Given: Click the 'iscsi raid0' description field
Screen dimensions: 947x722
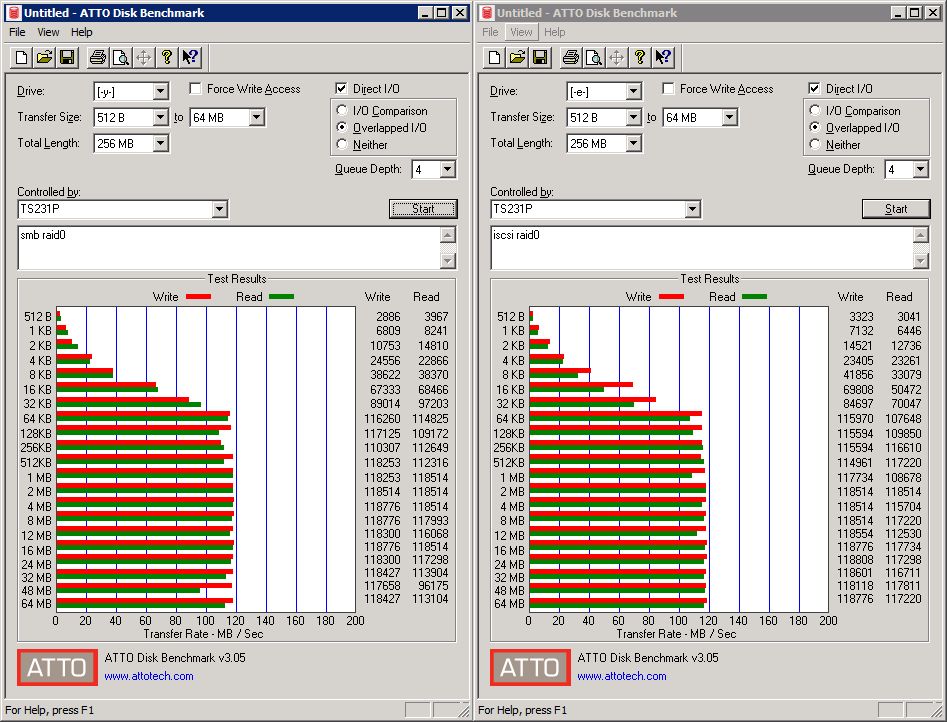Looking at the screenshot, I should pos(702,248).
